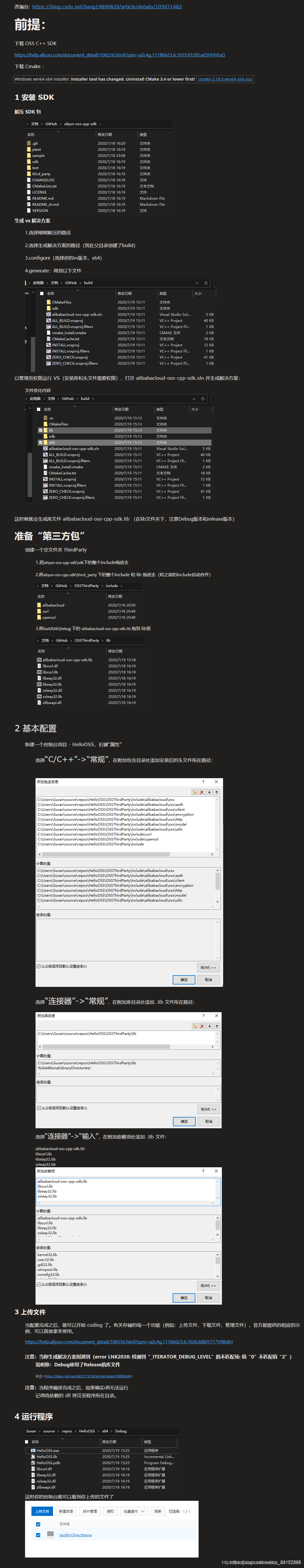The width and height of the screenshot is (304, 1568).
Task: Toggle checkbox next to x64 folder row
Action: [x=41, y=443]
